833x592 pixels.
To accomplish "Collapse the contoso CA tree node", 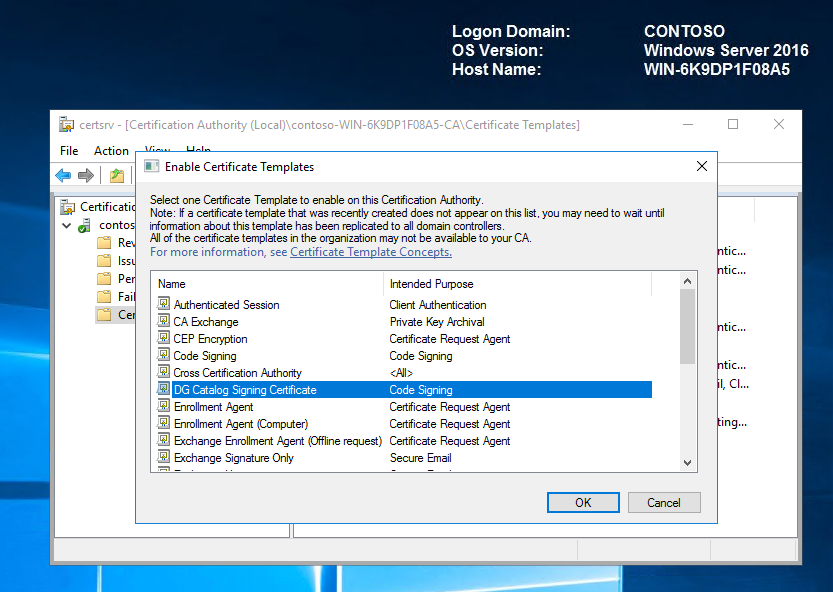I will pos(66,225).
